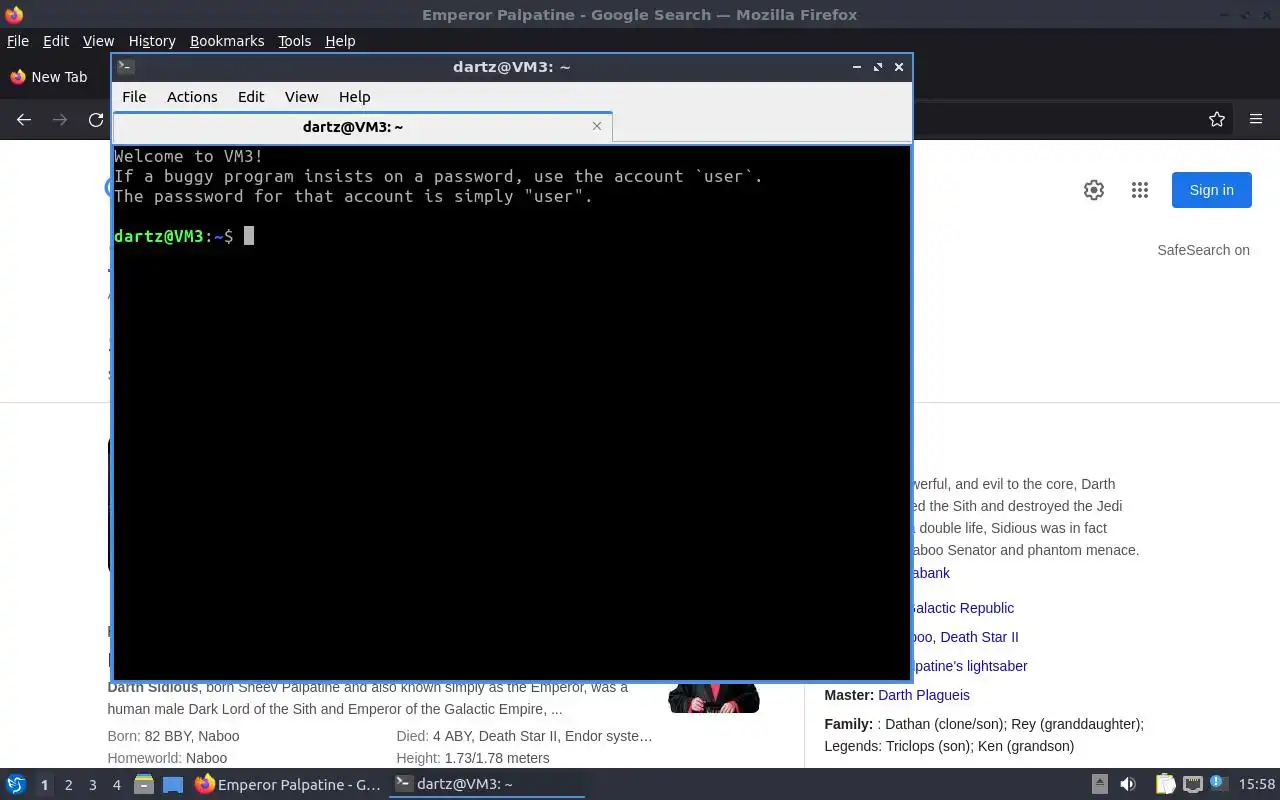Open terminal Edit menu
Viewport: 1280px width, 800px height.
(x=251, y=97)
